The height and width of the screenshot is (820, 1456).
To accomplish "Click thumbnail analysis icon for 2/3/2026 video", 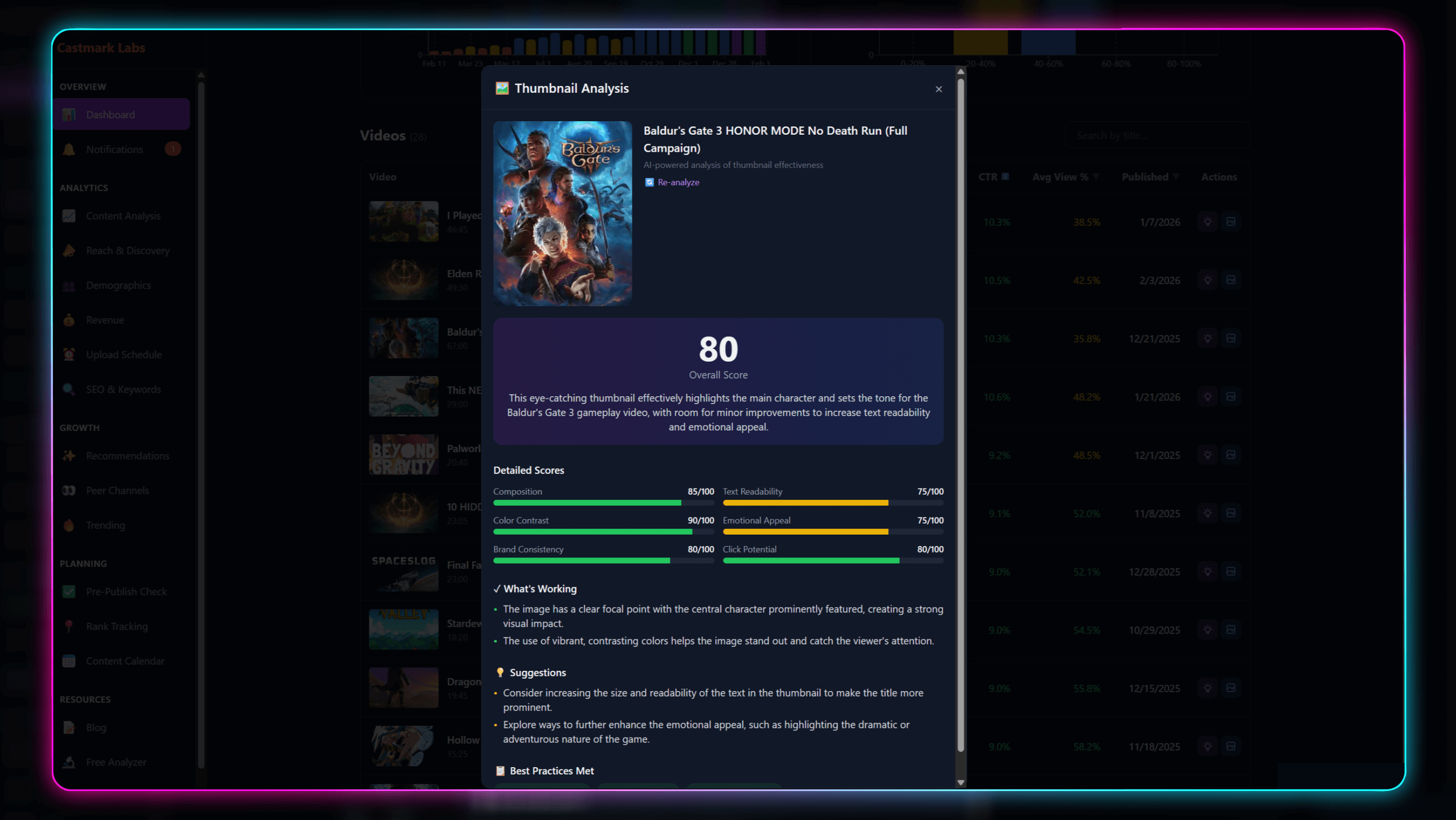I will point(1231,280).
